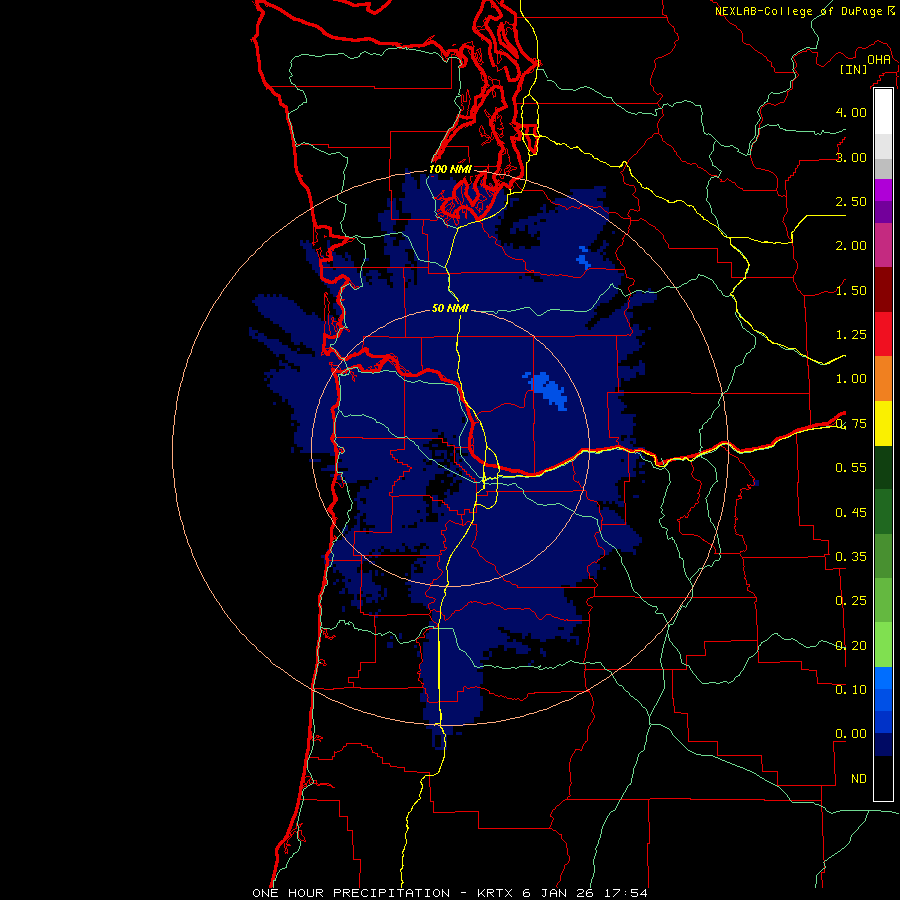Click the 0.45 legend value
Screen dimensions: 900x900
(851, 512)
